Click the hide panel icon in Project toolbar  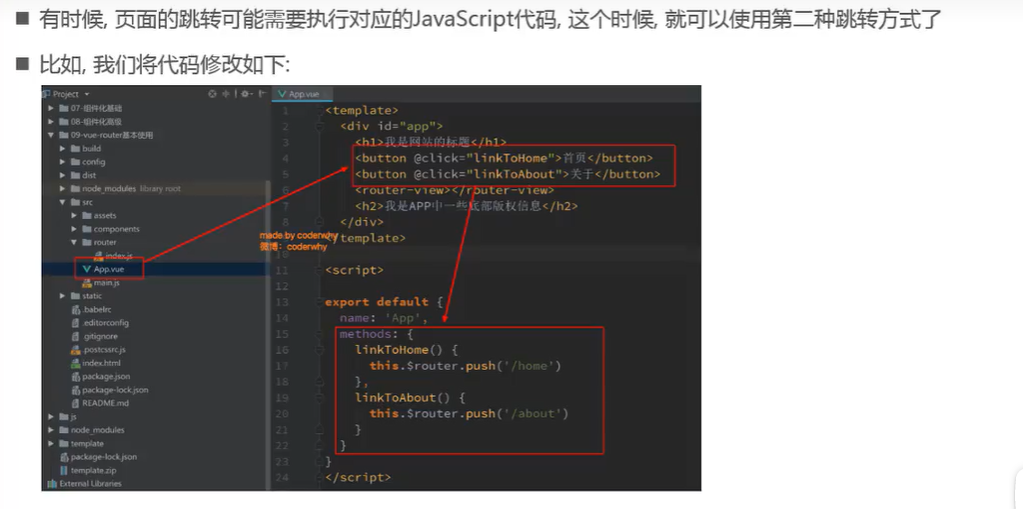pos(261,94)
